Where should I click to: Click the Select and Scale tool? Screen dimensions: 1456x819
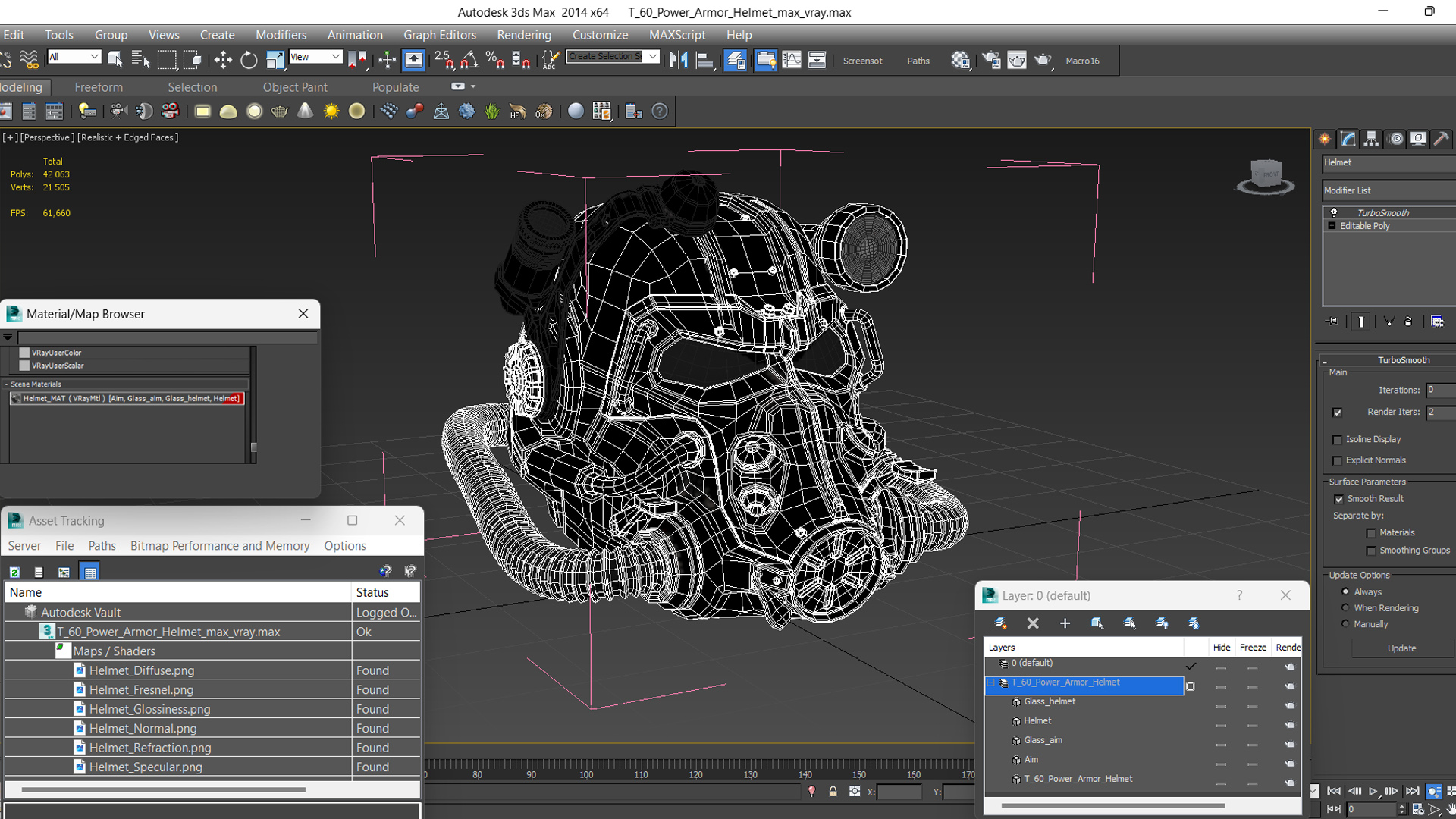(x=275, y=60)
